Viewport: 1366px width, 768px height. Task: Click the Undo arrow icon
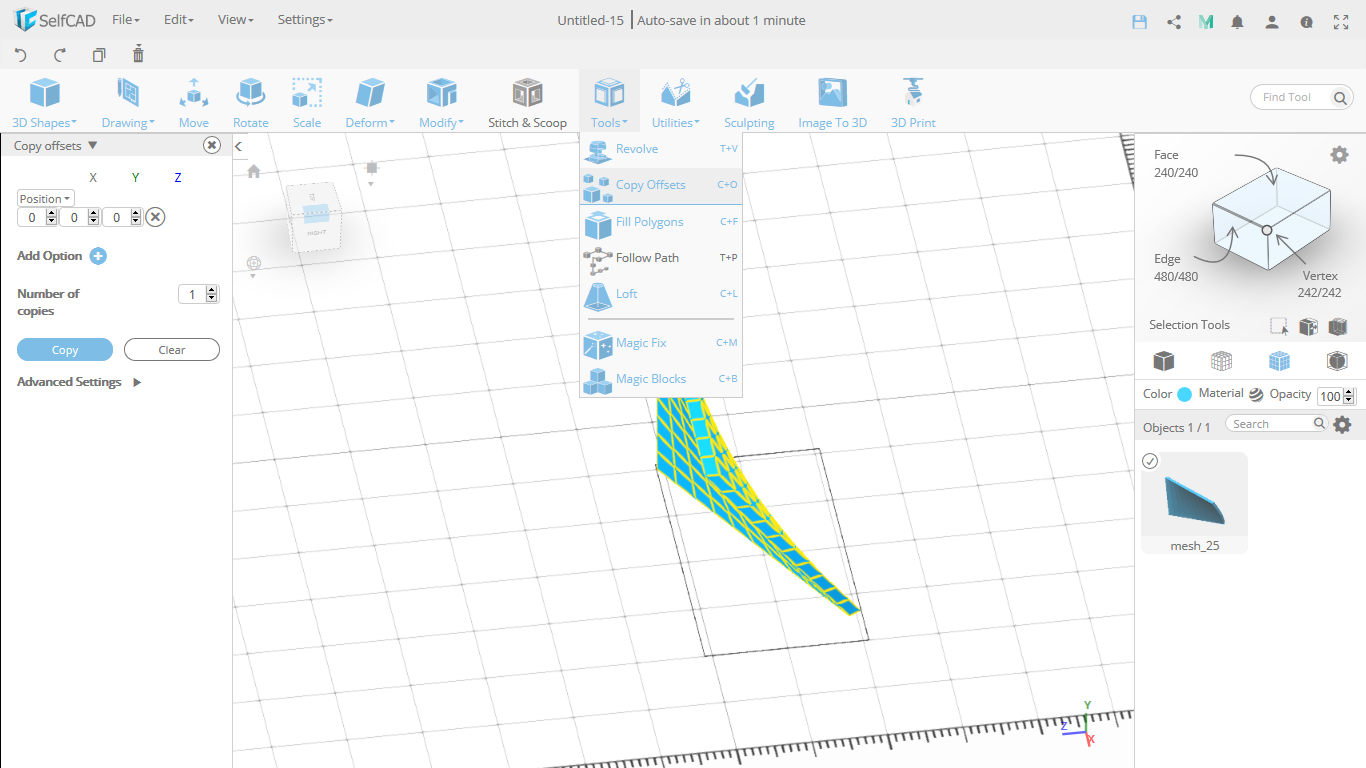pyautogui.click(x=20, y=55)
